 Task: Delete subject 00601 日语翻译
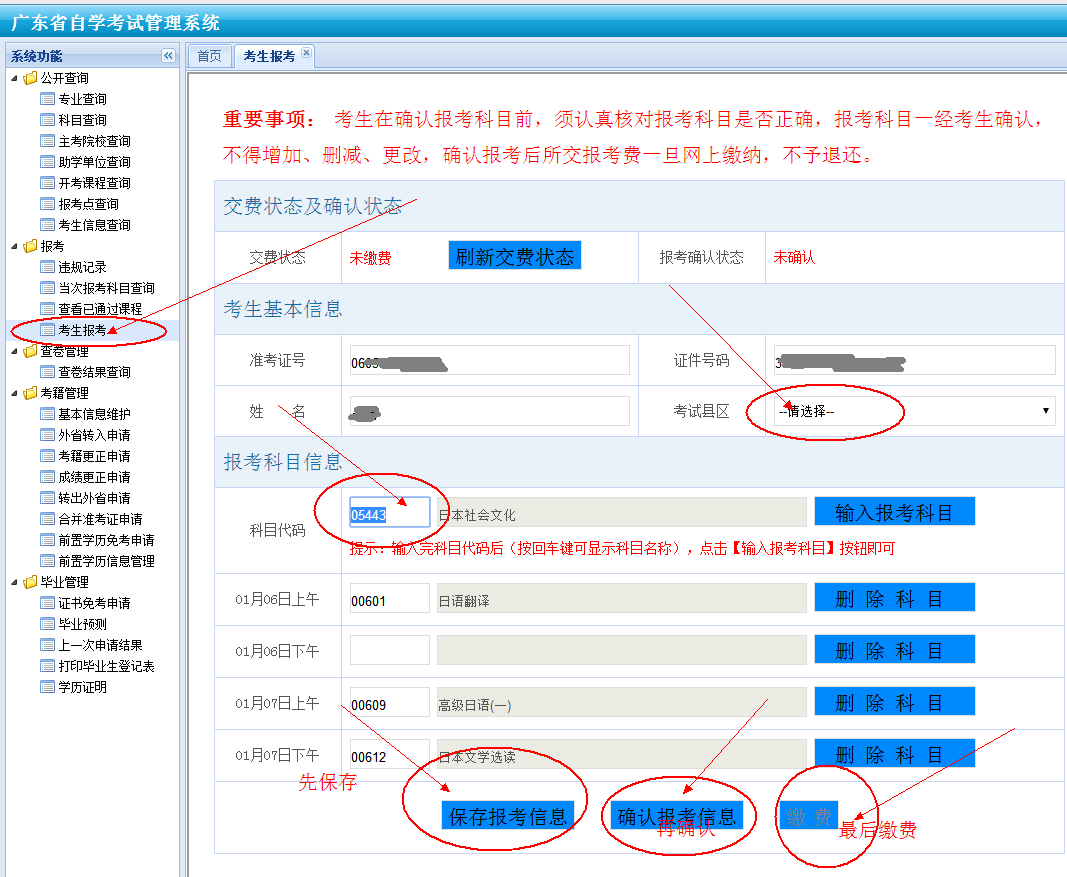click(x=894, y=598)
